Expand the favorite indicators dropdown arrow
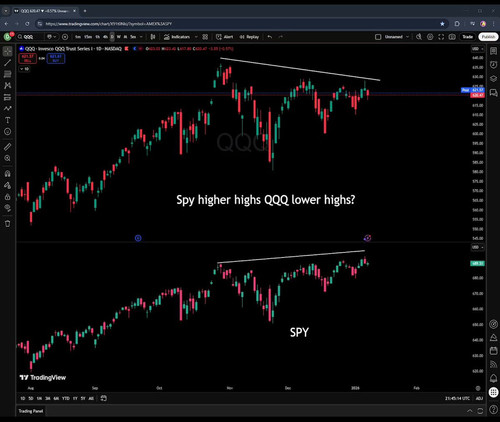The image size is (500, 422). point(196,37)
